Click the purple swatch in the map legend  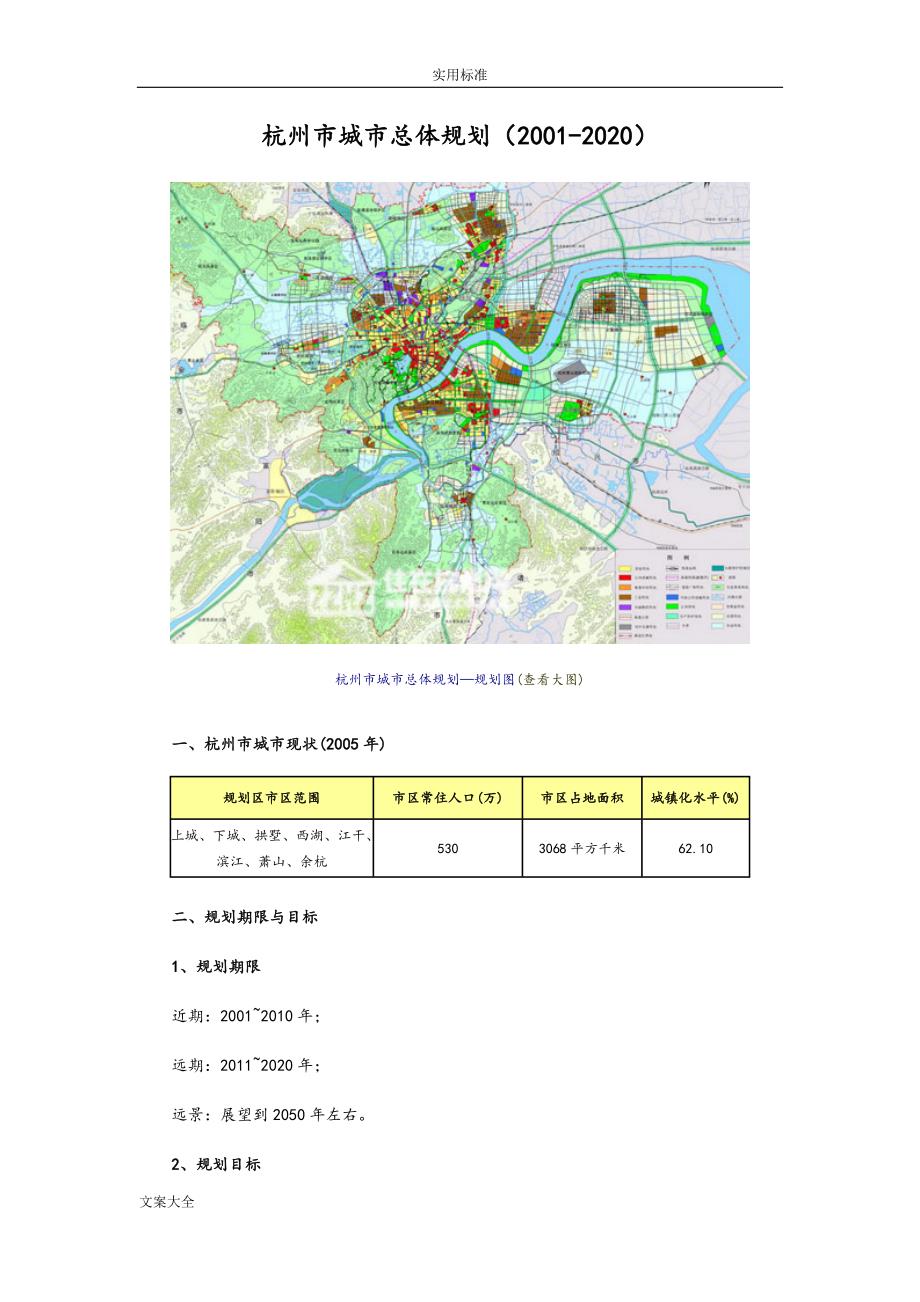(625, 606)
